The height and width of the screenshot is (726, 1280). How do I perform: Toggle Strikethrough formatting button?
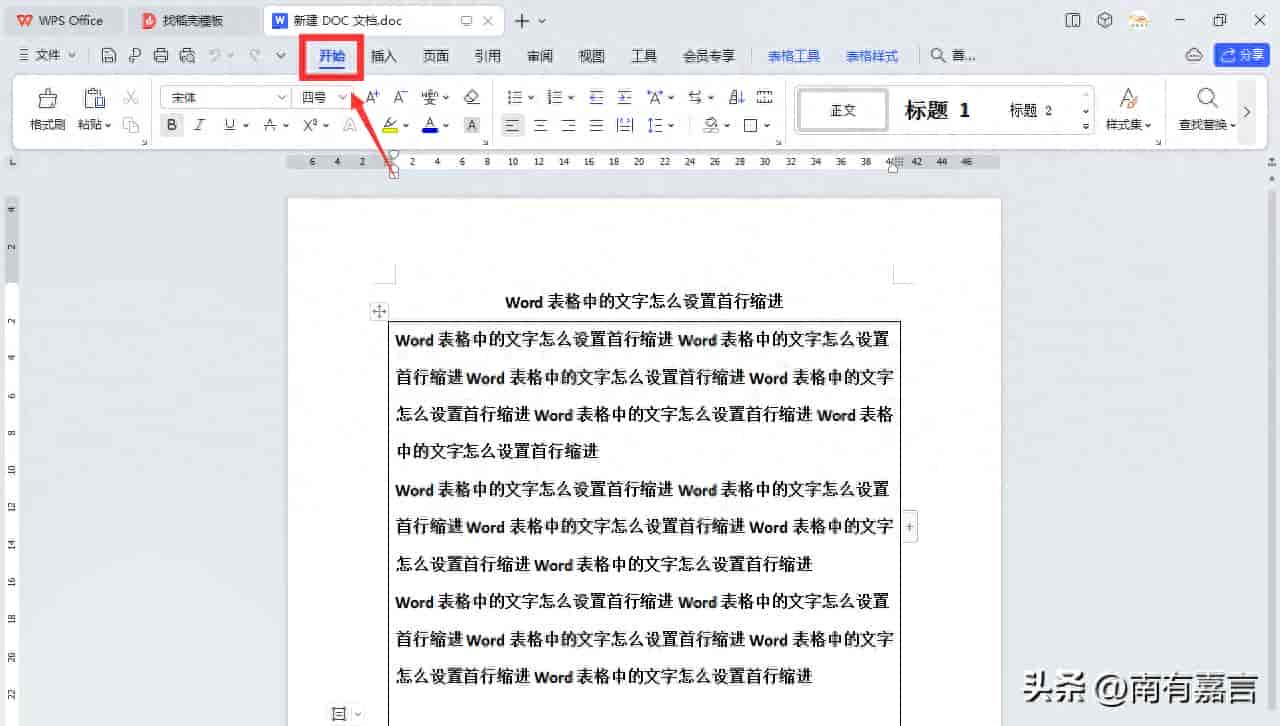[269, 125]
